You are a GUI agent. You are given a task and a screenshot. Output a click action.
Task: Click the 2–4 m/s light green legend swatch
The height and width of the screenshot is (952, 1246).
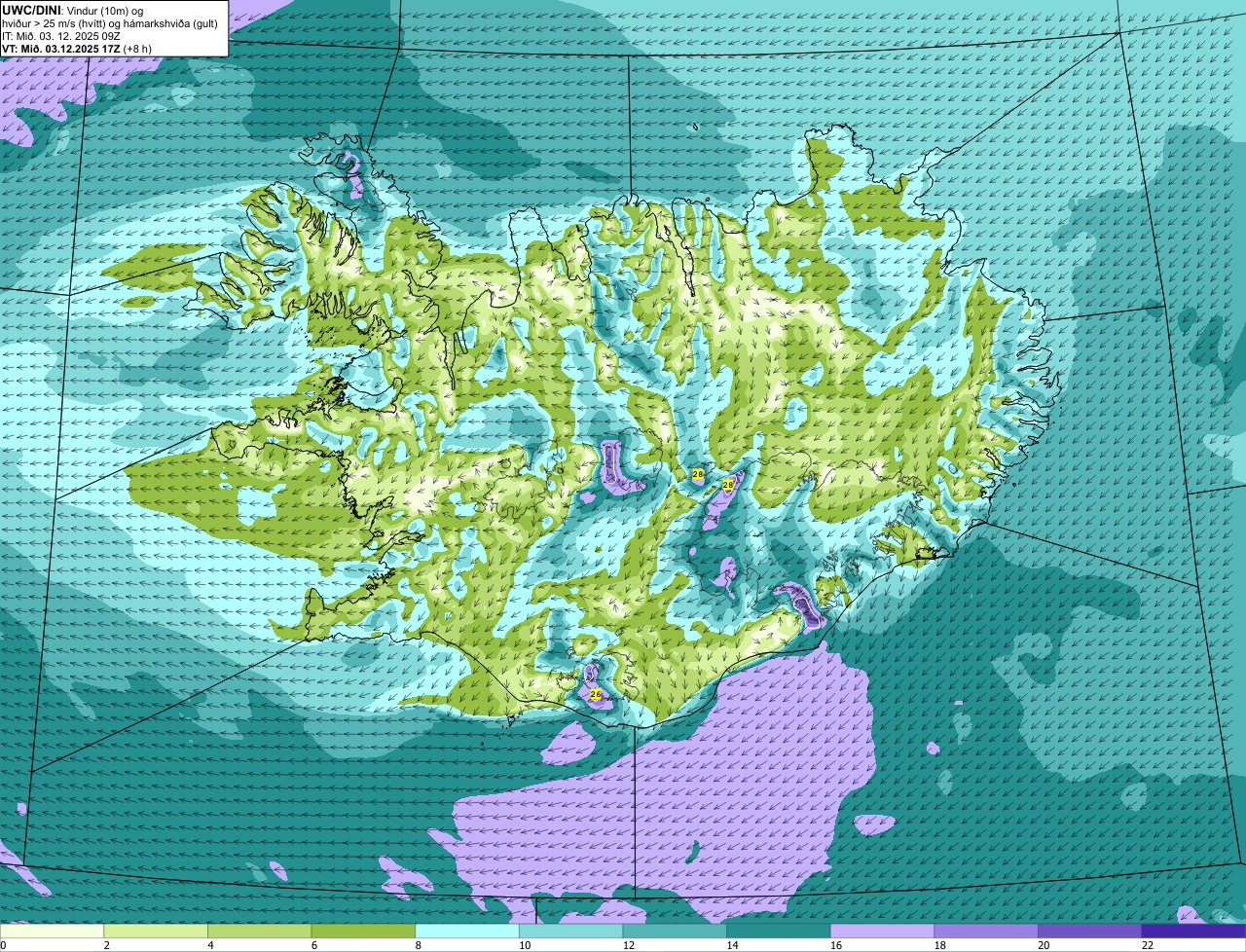click(156, 932)
